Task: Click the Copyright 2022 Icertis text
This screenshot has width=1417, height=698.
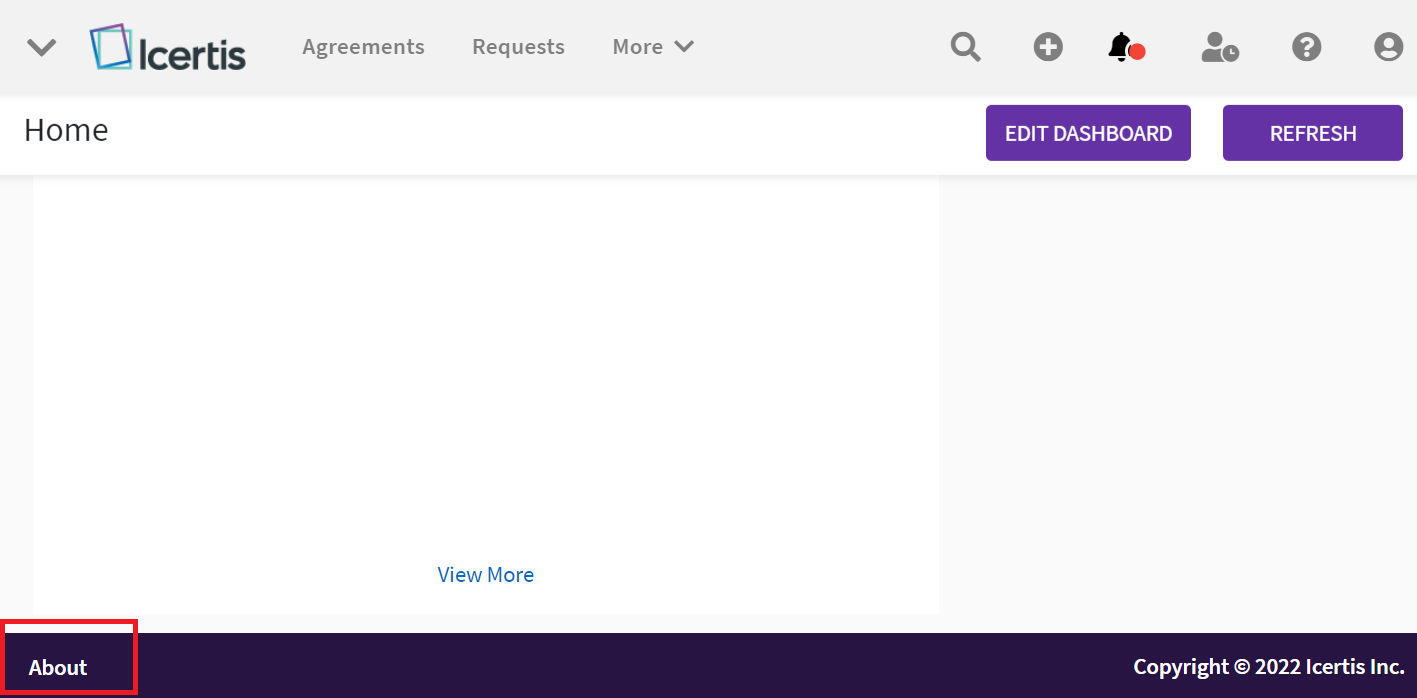Action: coord(1268,667)
